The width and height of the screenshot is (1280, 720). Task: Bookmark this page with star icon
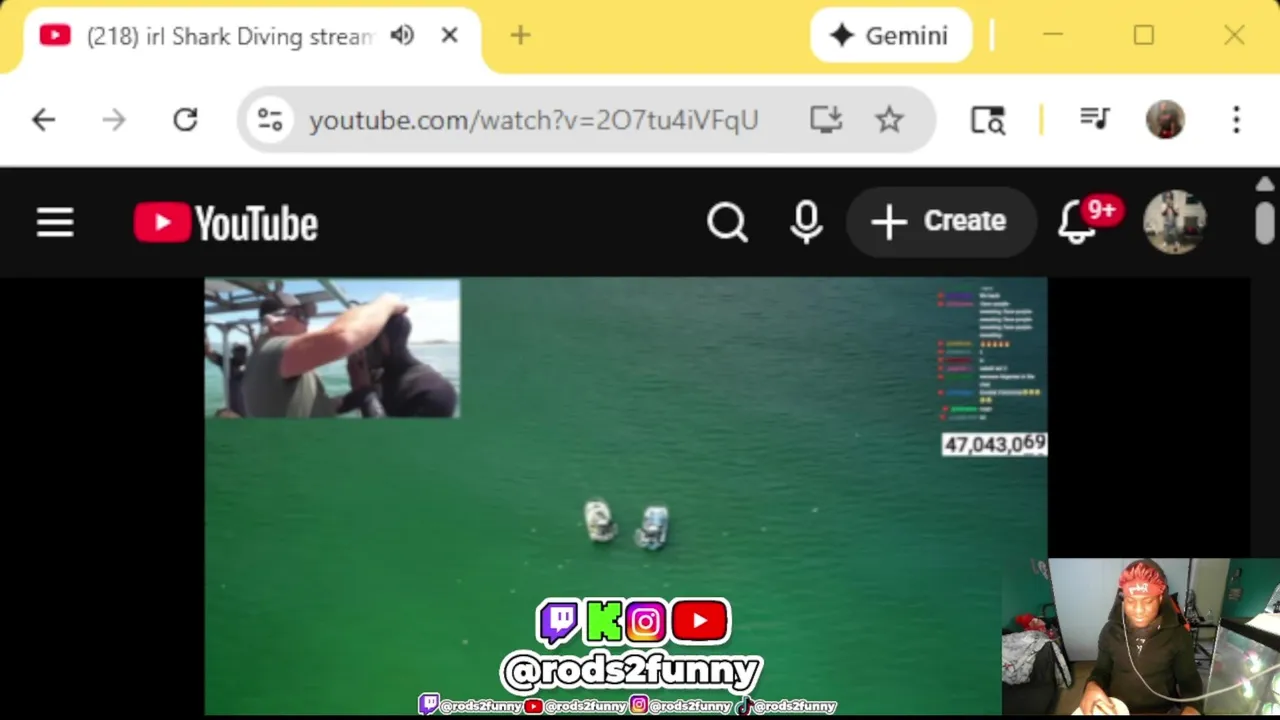pos(889,120)
